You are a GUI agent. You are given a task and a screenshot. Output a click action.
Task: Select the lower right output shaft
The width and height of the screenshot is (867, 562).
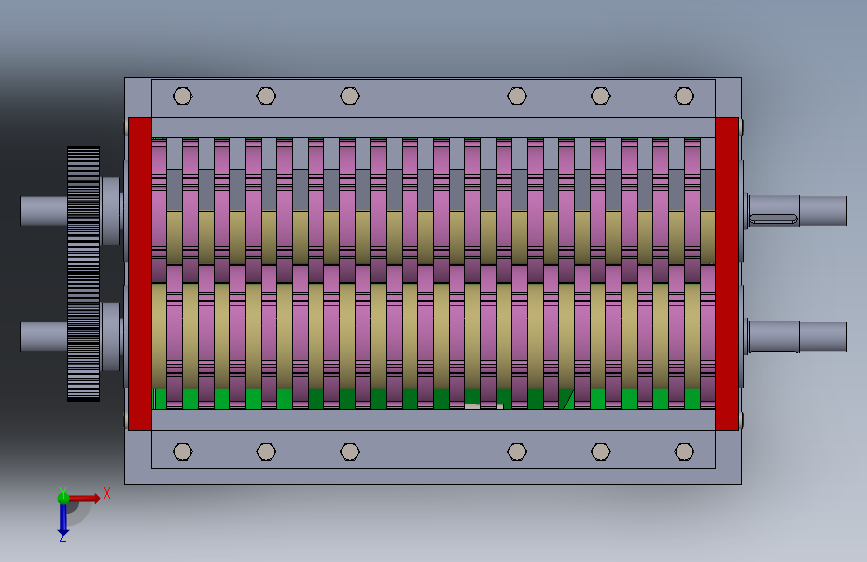(797, 336)
